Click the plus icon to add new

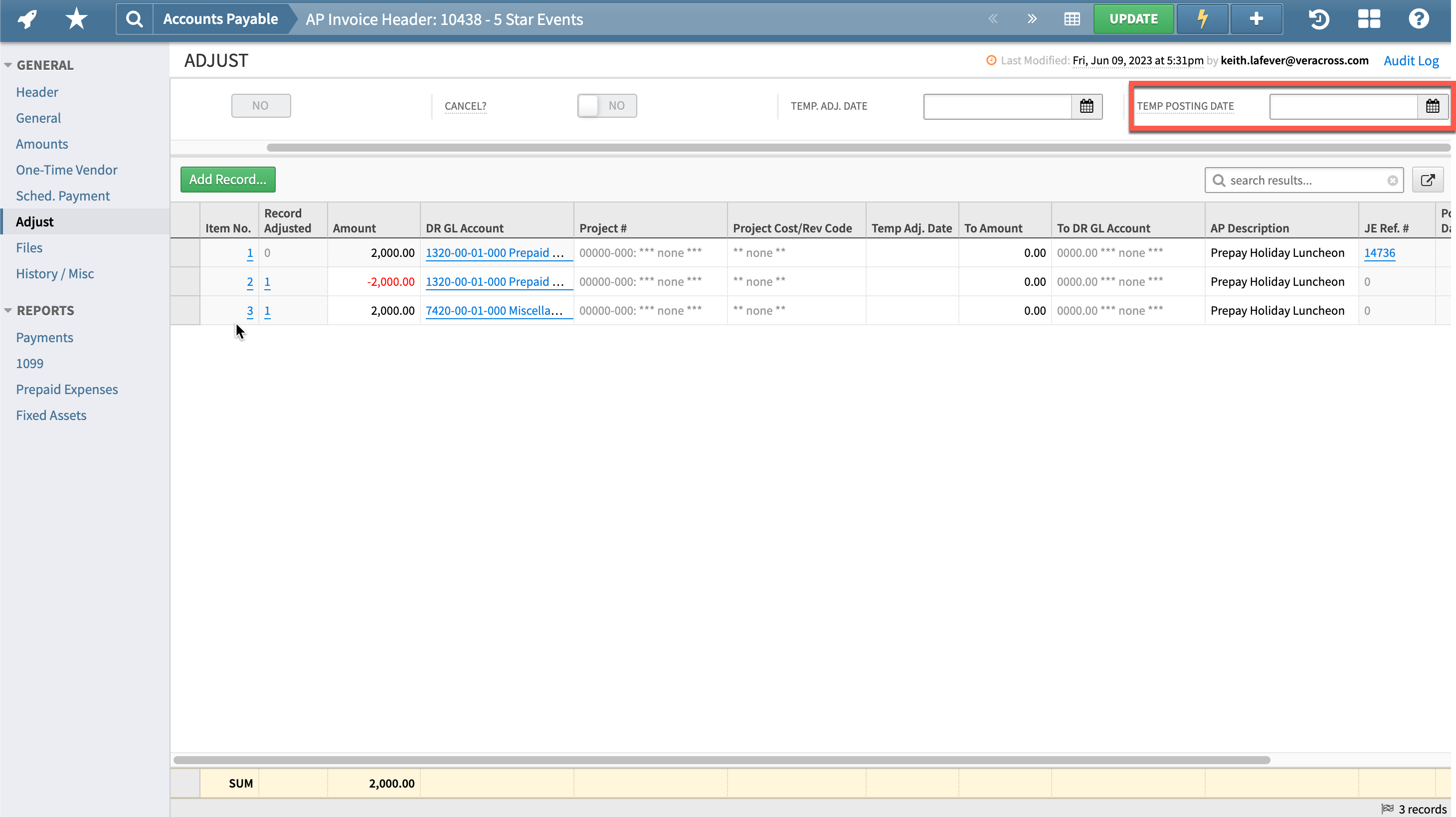coord(1256,18)
